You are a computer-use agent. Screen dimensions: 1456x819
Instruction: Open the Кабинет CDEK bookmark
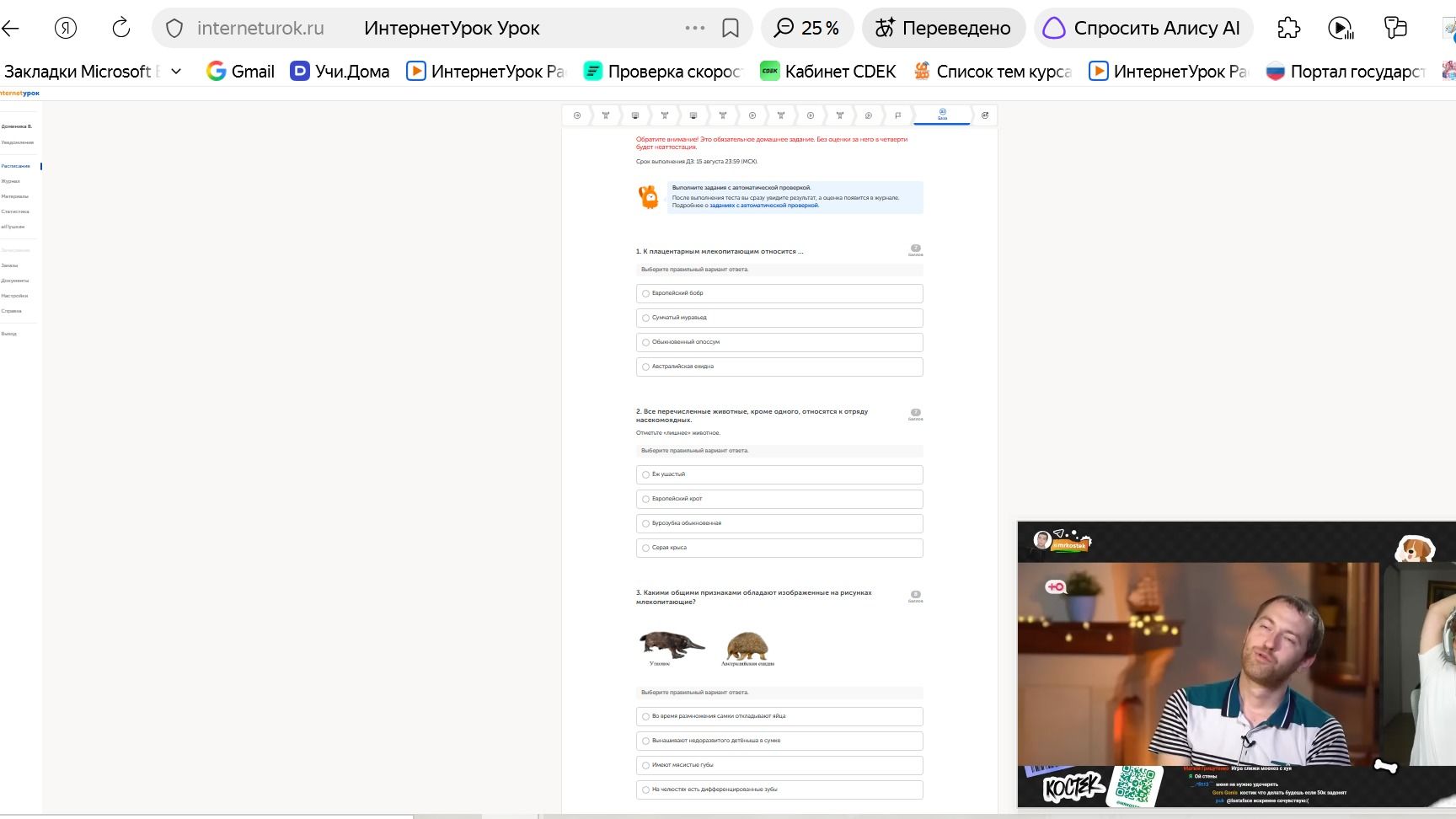[x=828, y=72]
